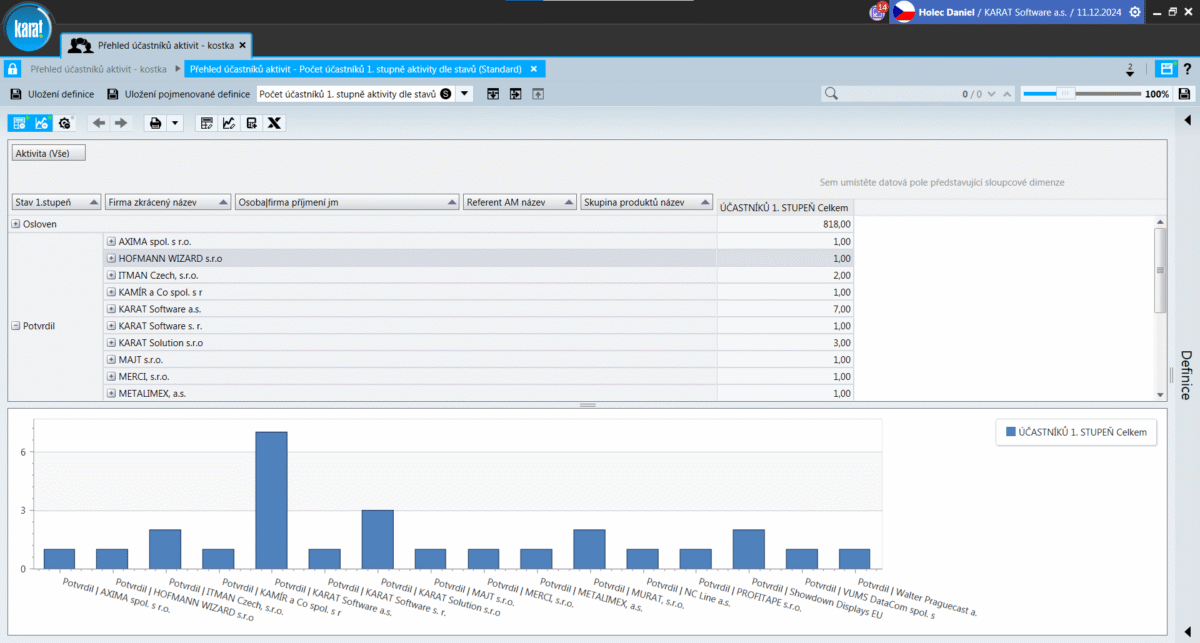Viewport: 1200px width, 643px height.
Task: Click the lock icon beside breadcrumb
Action: 13,69
